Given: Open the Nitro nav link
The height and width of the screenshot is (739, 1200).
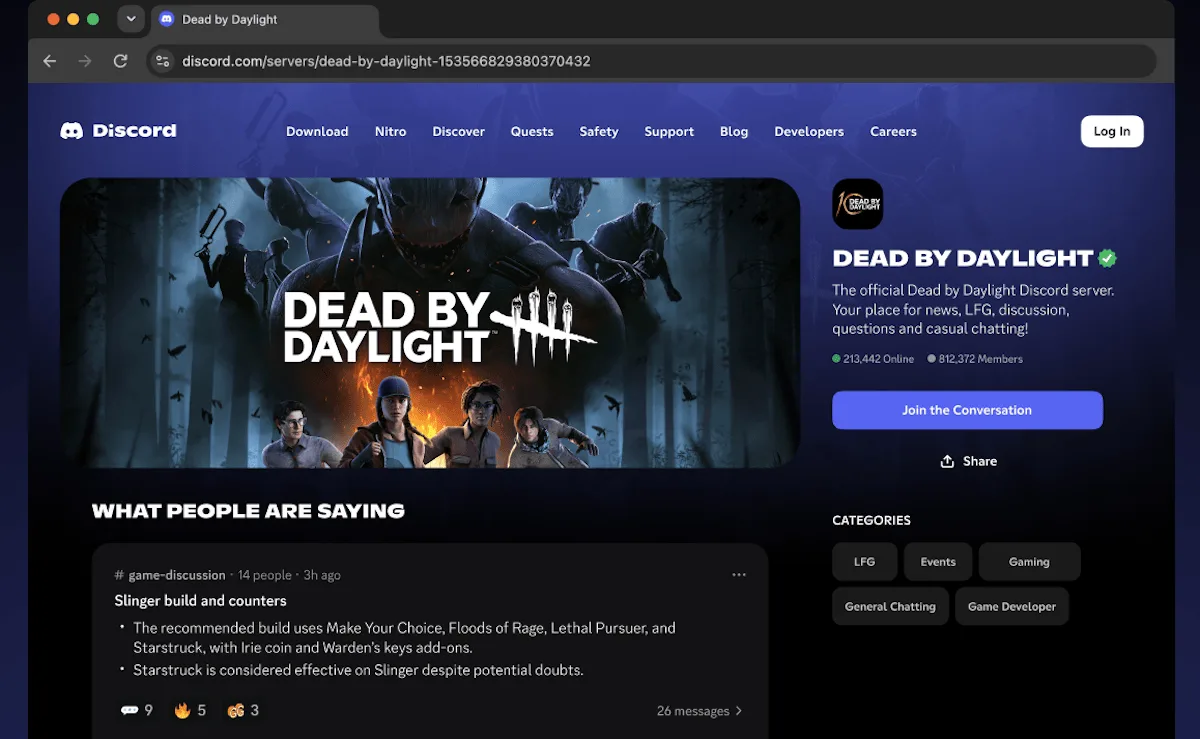Looking at the screenshot, I should [391, 131].
